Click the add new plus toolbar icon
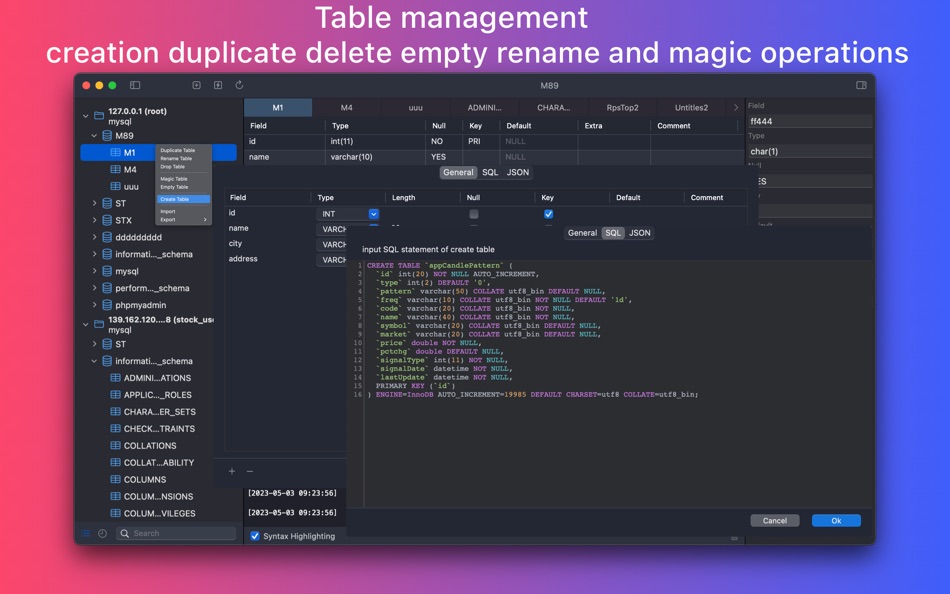Image resolution: width=950 pixels, height=594 pixels. tap(197, 86)
